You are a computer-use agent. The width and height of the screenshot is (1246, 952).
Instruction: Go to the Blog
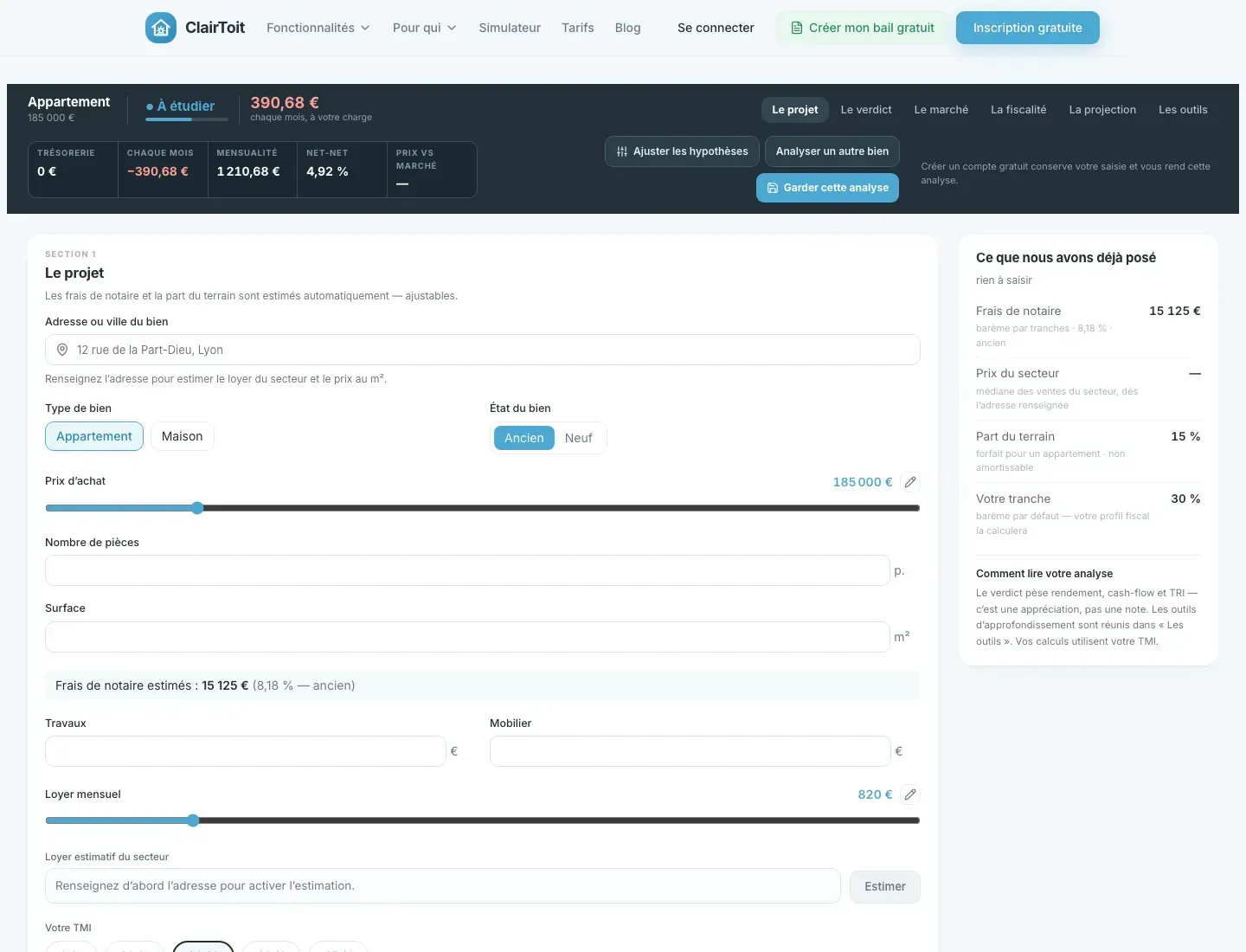[628, 28]
